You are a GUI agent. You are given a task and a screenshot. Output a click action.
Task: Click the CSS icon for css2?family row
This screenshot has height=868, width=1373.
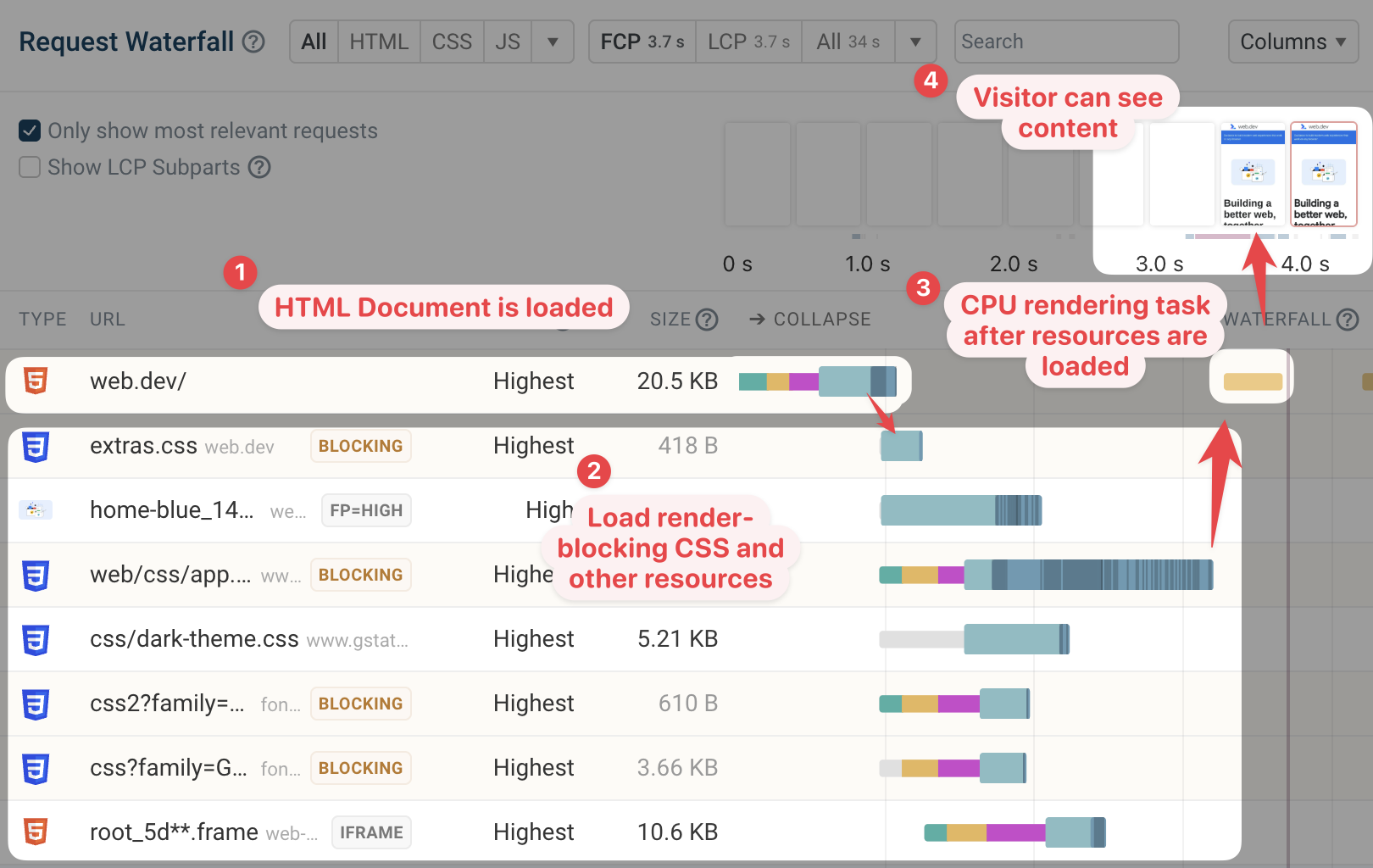35,704
